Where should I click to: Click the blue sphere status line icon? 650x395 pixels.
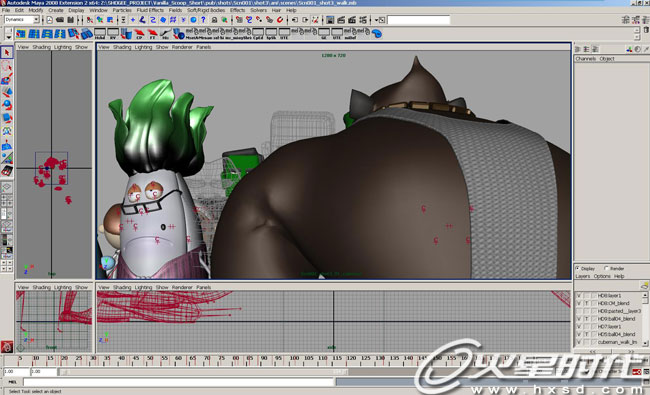193,20
